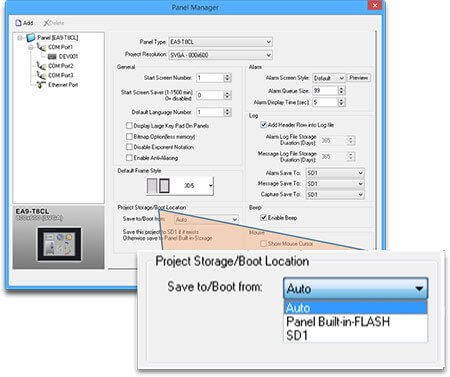Select COM Port2 in the tree
Screen dimensions: 450x377
pos(60,66)
